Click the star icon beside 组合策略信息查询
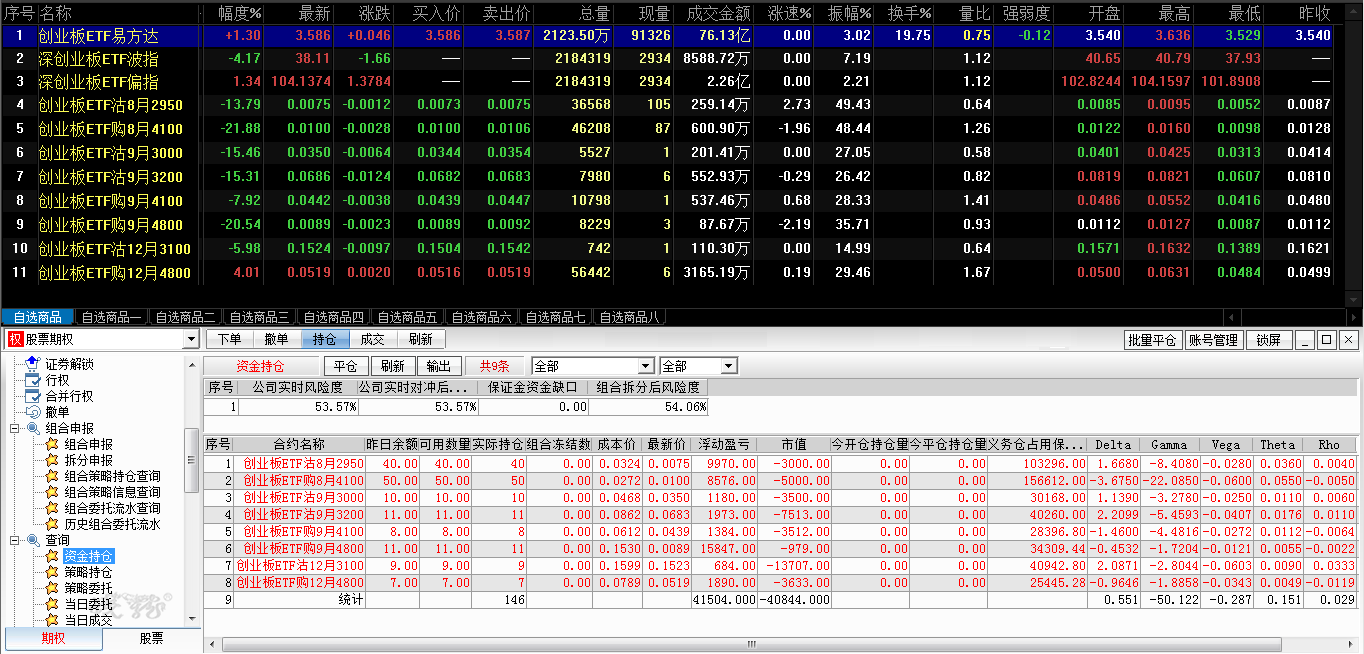The width and height of the screenshot is (1364, 654). [52, 492]
